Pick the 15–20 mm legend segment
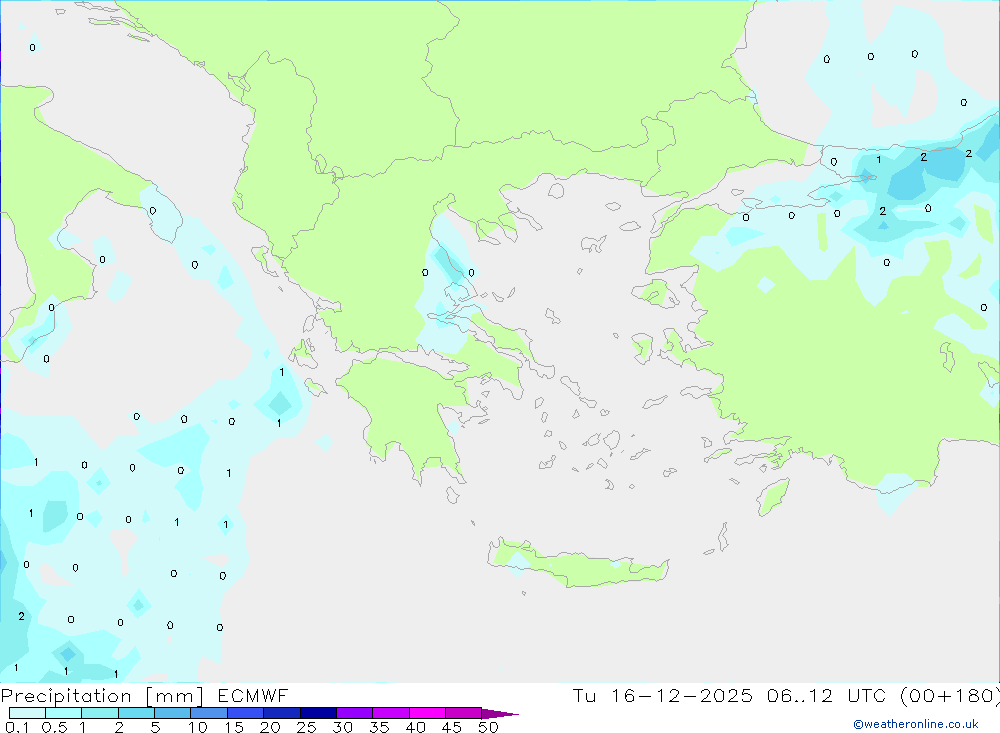 [246, 713]
